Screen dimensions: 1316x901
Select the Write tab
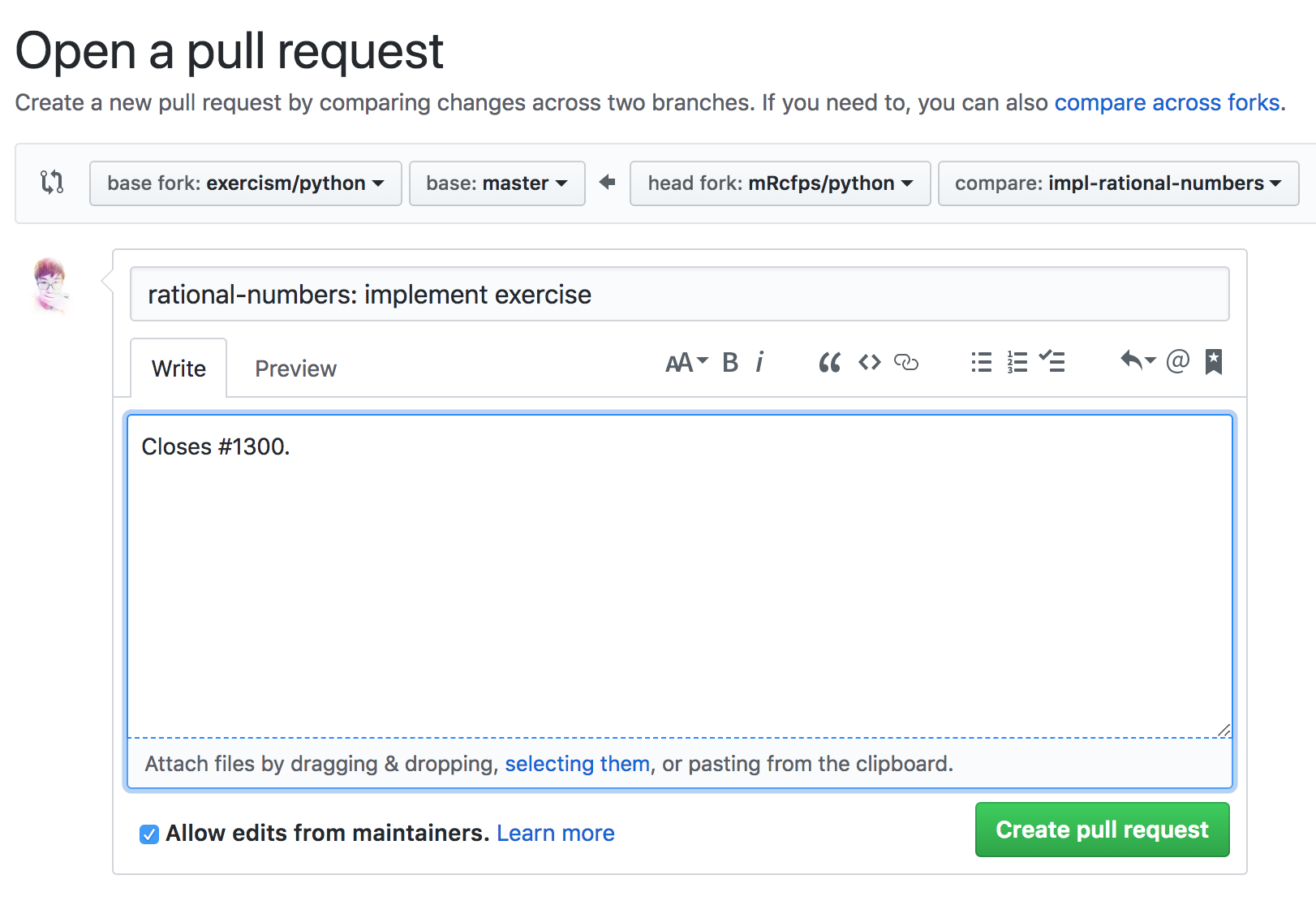178,369
